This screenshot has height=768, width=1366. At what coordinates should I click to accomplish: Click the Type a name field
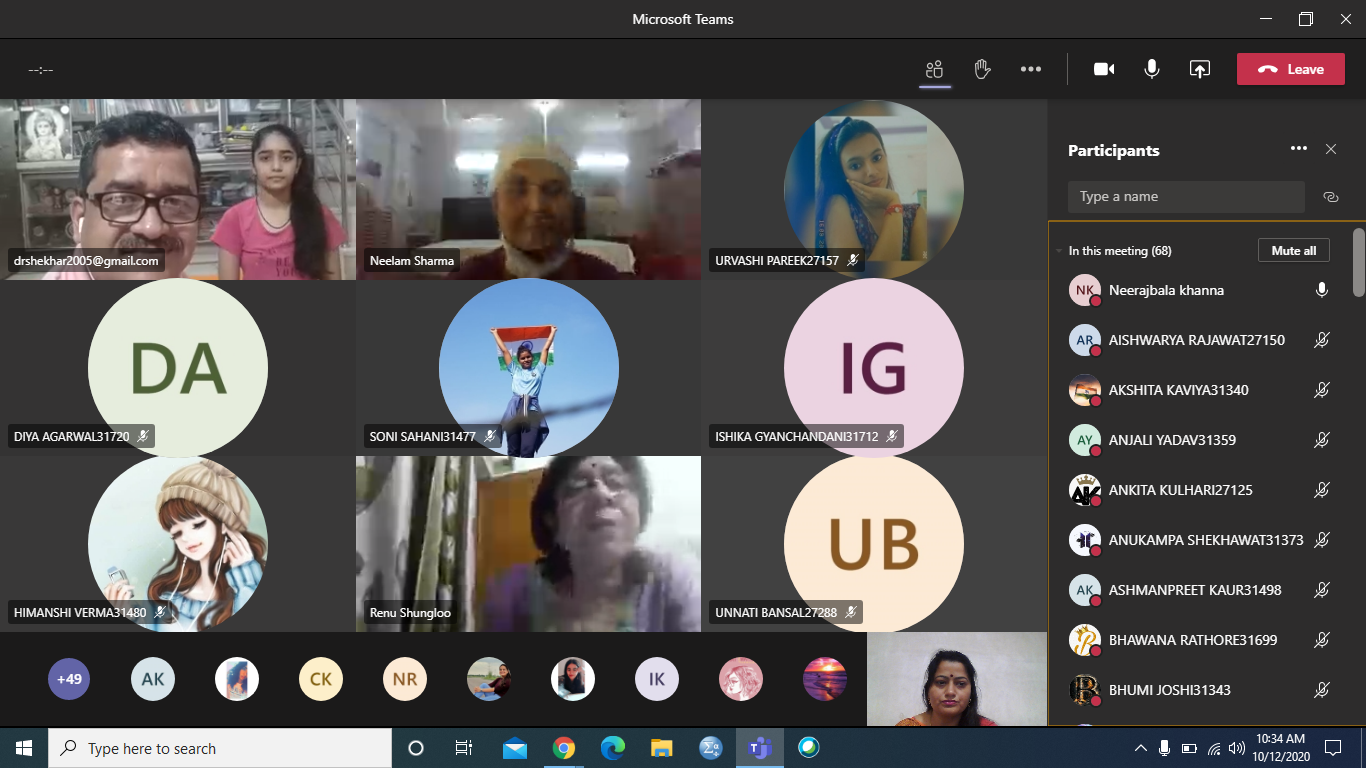click(x=1185, y=197)
